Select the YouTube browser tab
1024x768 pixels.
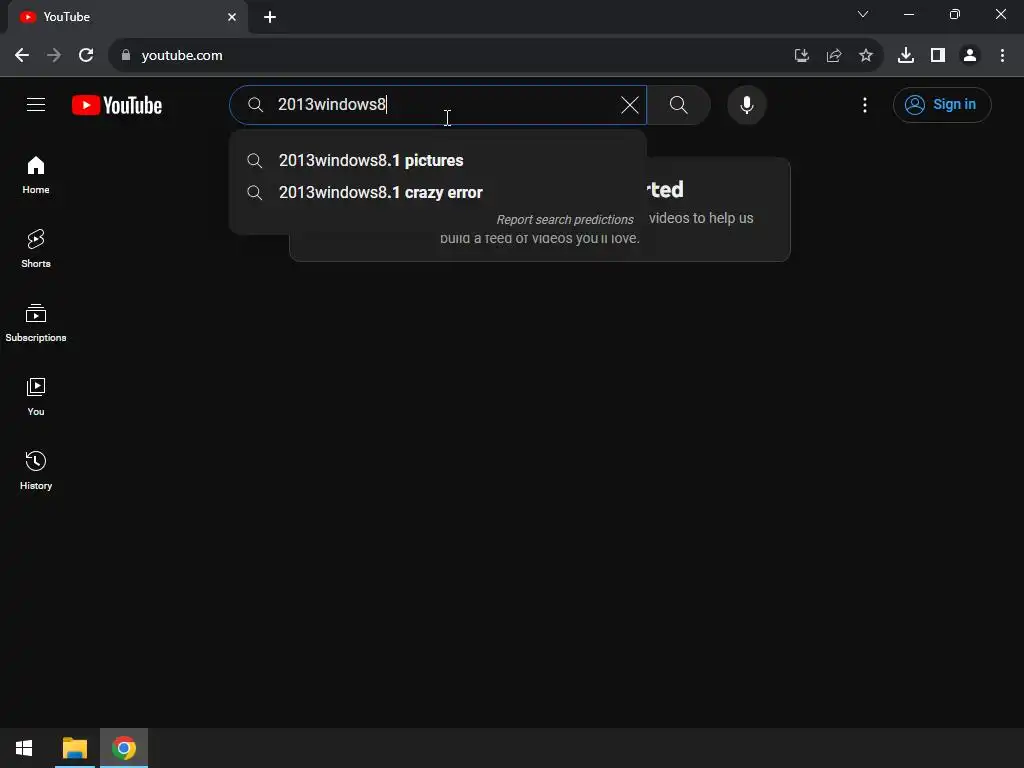click(127, 17)
